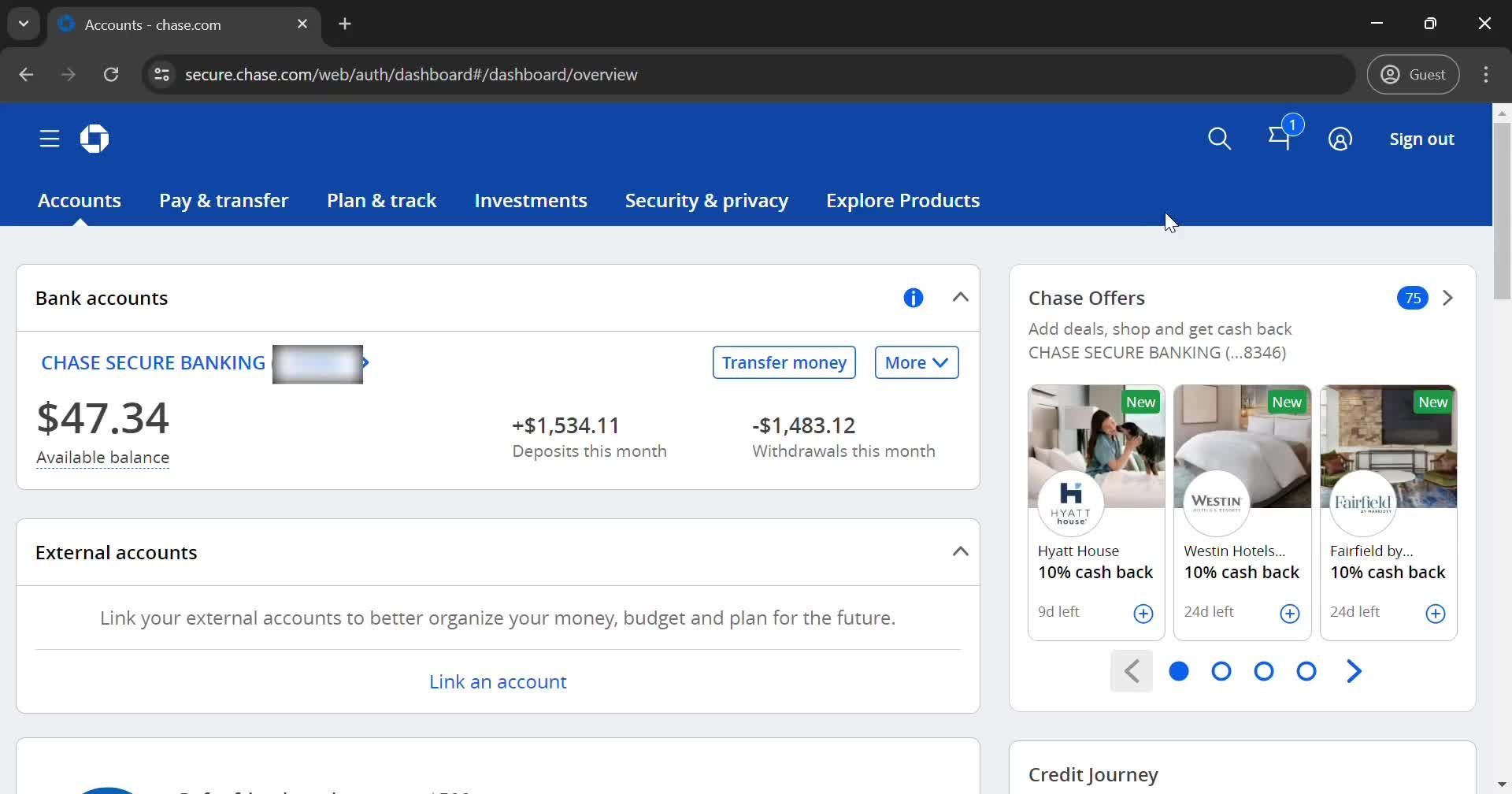Click the browser address bar URL

click(x=411, y=74)
